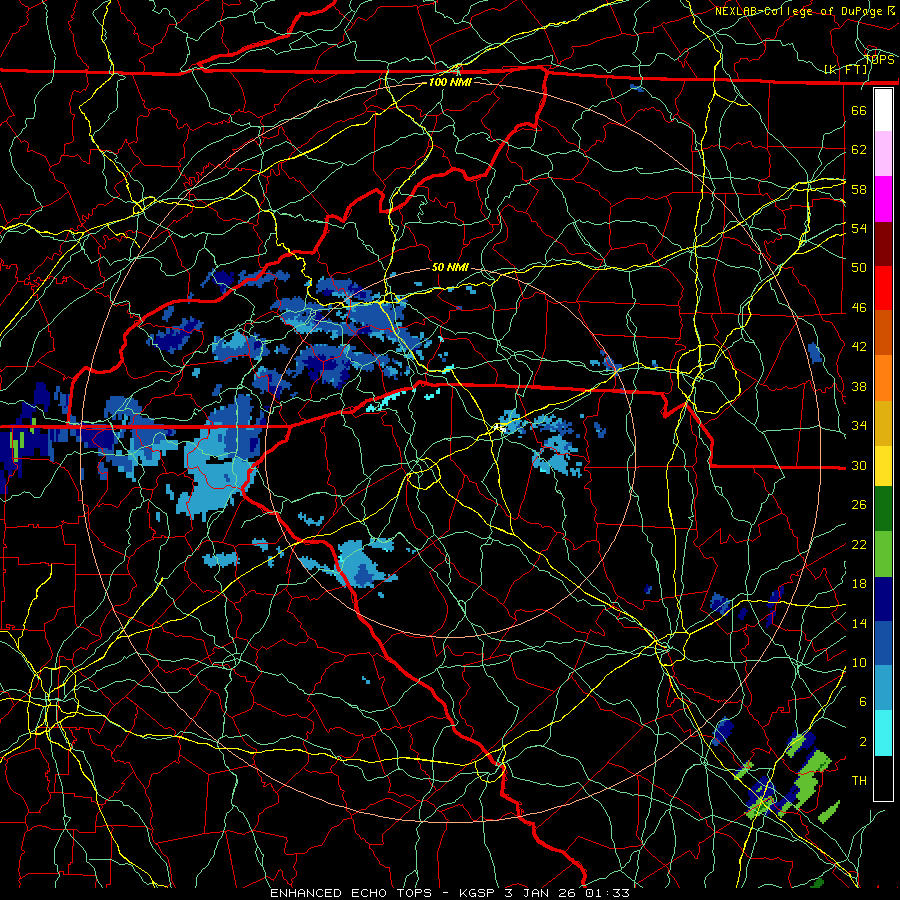Click the '46' legend value
The height and width of the screenshot is (900, 900).
point(859,308)
